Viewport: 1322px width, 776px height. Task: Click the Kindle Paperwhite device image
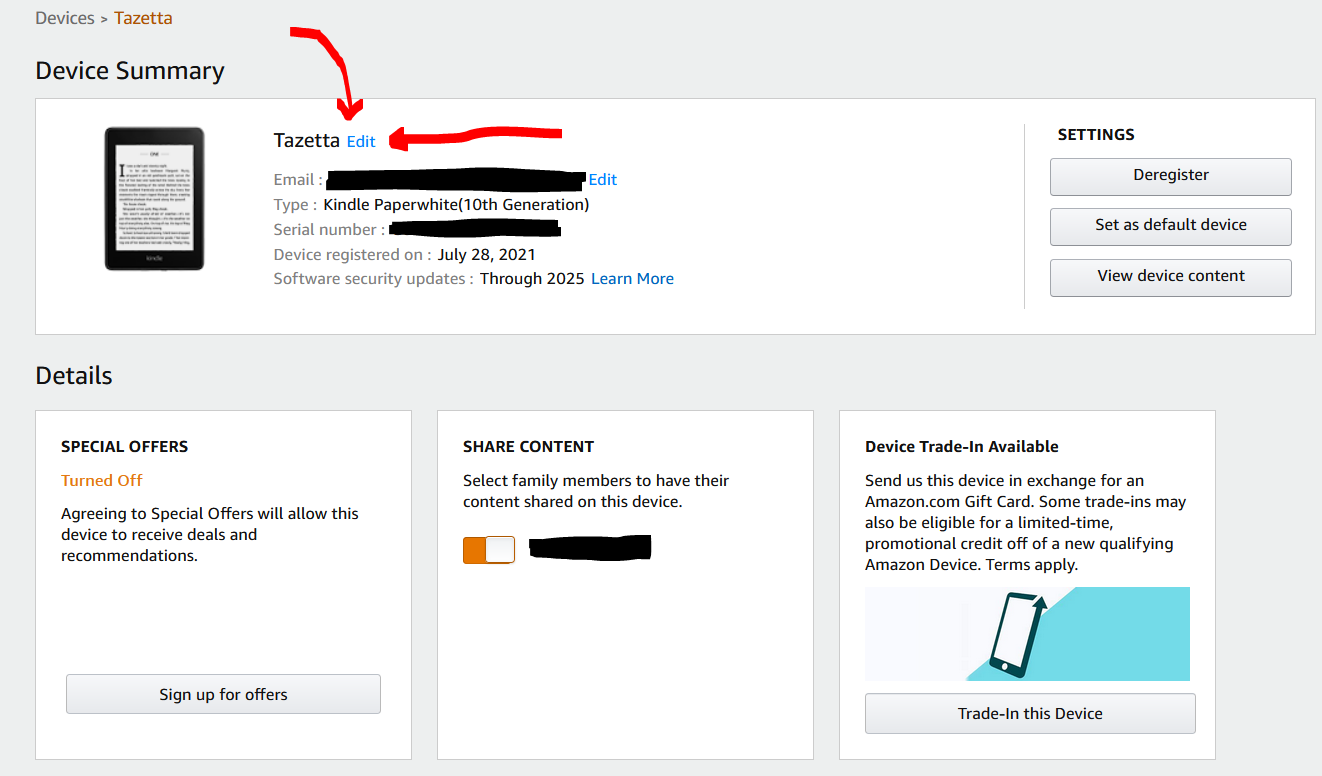coord(154,198)
